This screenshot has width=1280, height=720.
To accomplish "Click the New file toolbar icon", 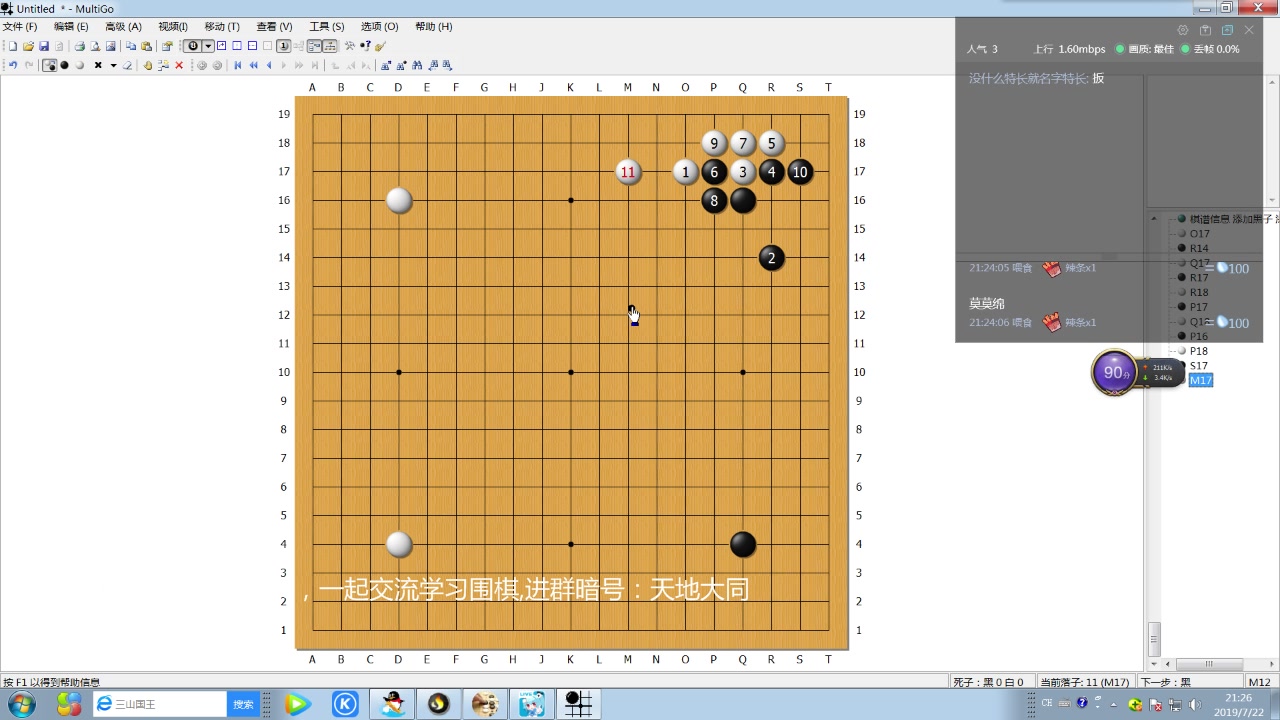I will point(13,46).
